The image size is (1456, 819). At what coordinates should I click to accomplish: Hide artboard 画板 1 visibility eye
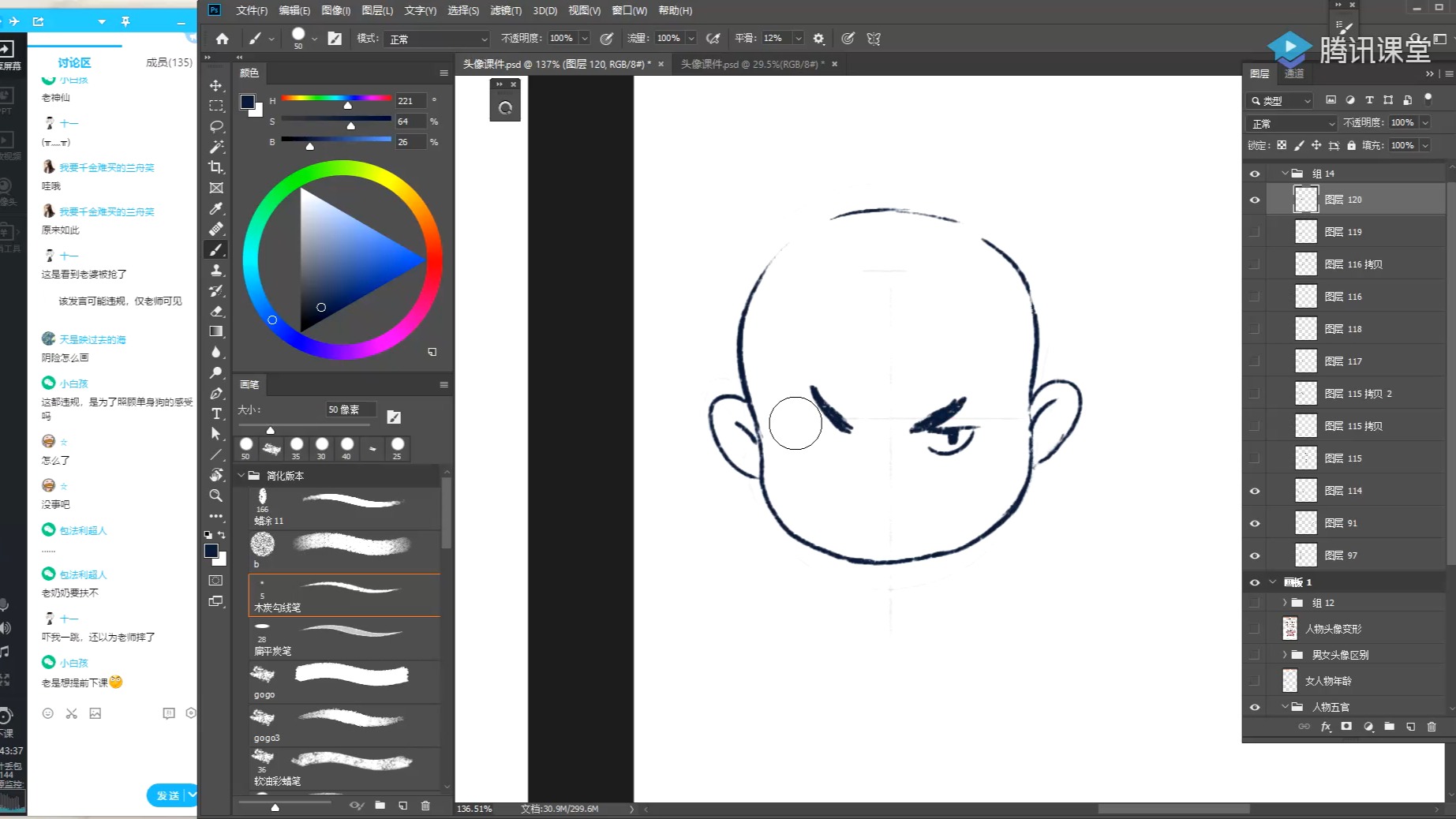[1255, 582]
